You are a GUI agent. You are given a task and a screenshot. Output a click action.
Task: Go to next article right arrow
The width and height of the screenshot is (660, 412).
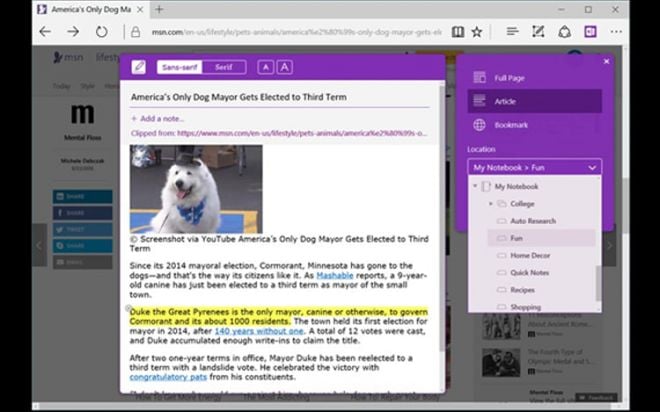coord(609,245)
